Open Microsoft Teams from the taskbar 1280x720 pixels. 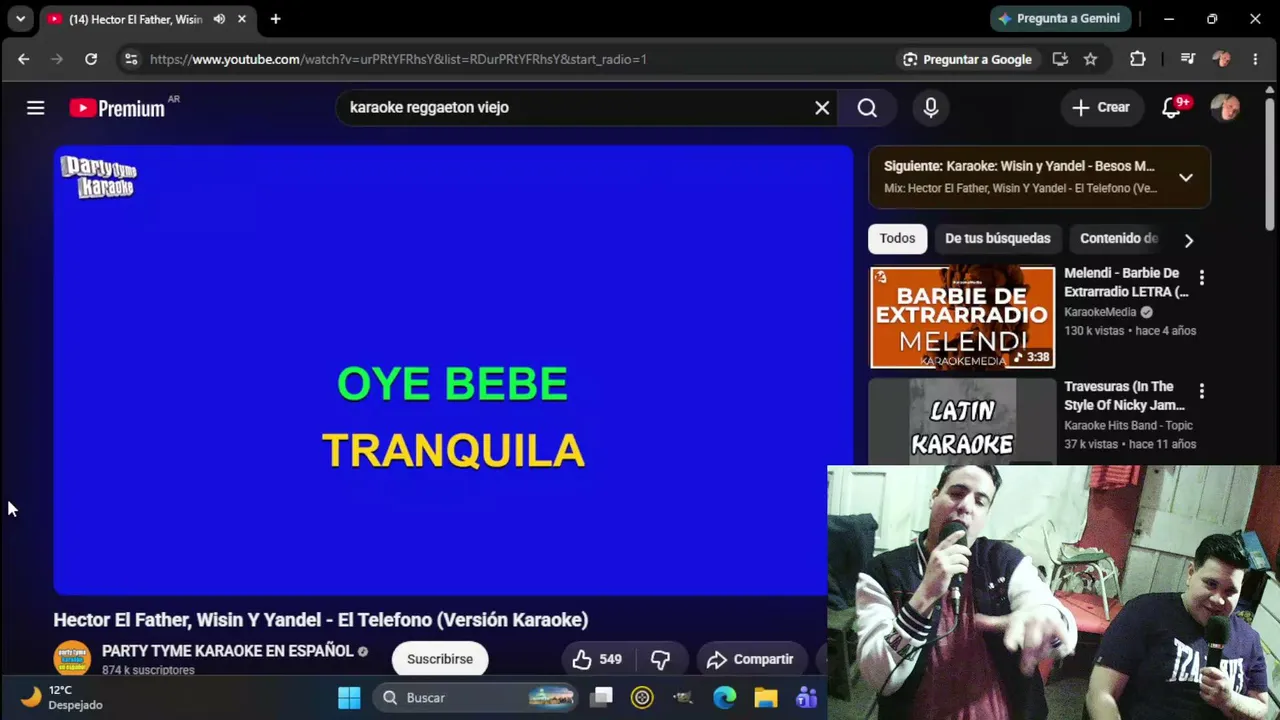806,698
